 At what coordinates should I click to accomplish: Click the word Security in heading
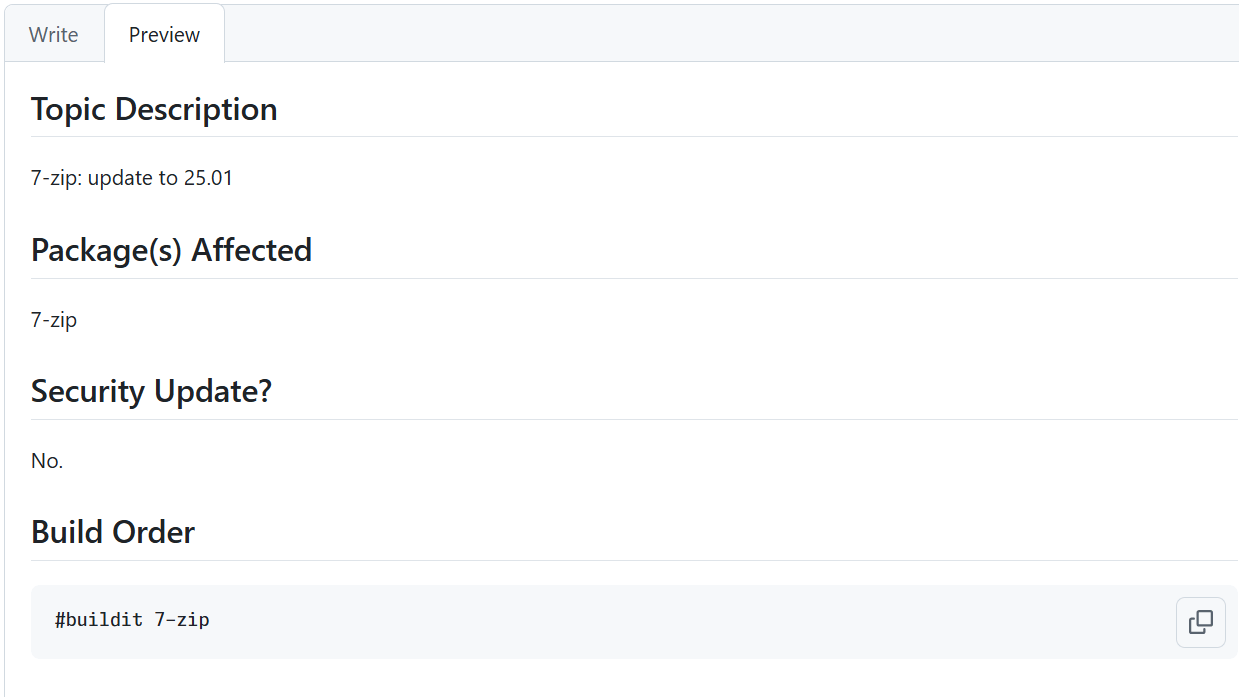coord(88,391)
